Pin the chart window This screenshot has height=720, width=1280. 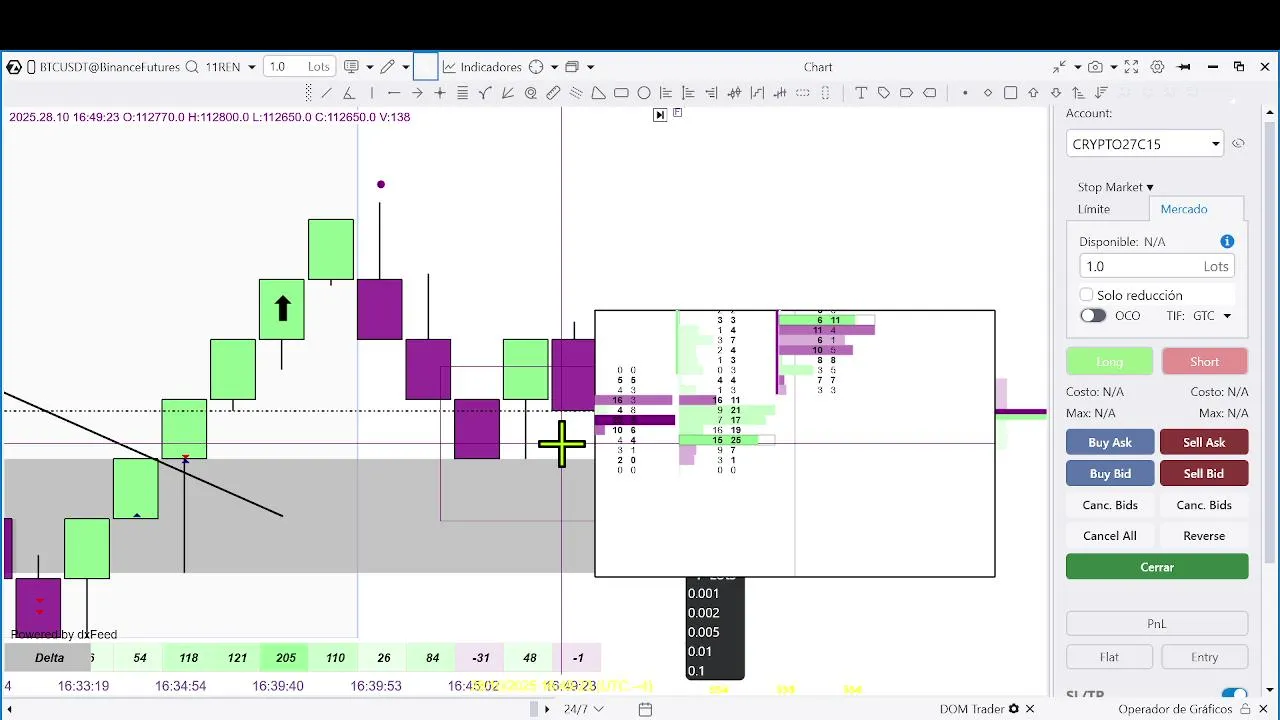pyautogui.click(x=1185, y=67)
